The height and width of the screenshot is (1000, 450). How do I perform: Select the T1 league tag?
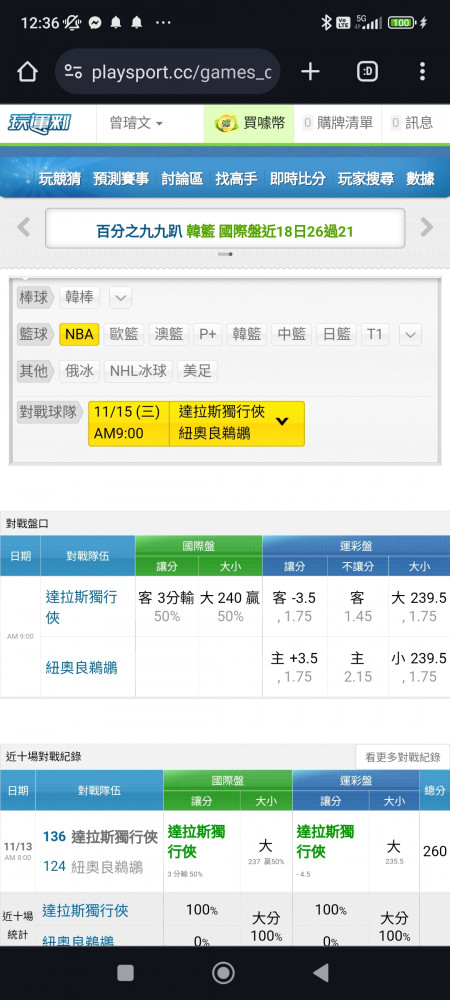[x=375, y=334]
